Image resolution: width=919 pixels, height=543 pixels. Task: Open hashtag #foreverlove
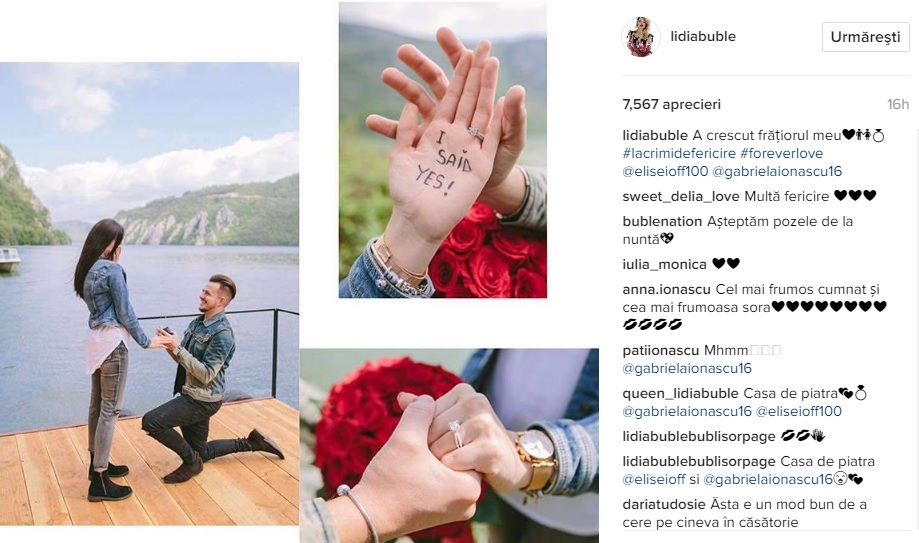782,154
